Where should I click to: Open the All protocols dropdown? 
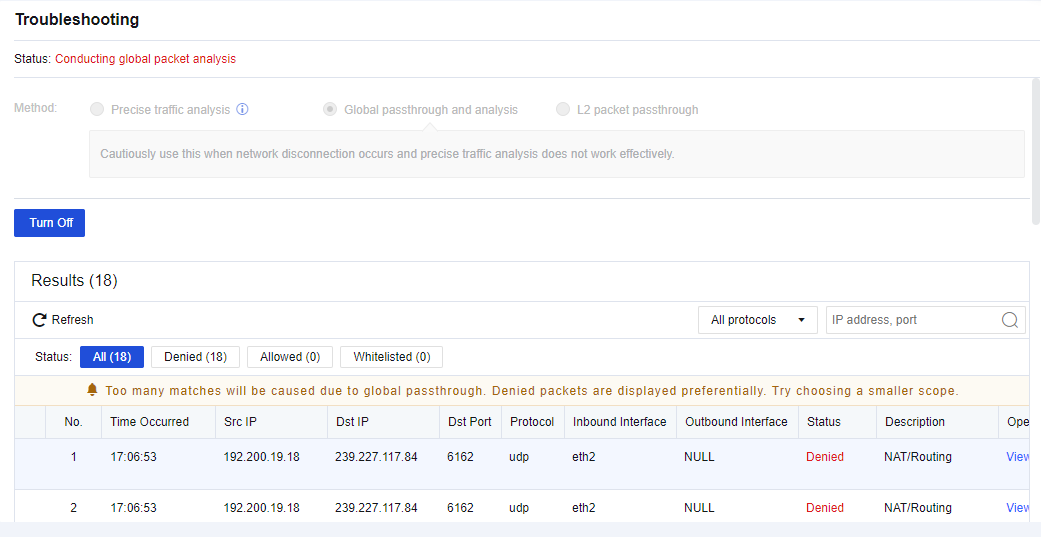[x=758, y=320]
